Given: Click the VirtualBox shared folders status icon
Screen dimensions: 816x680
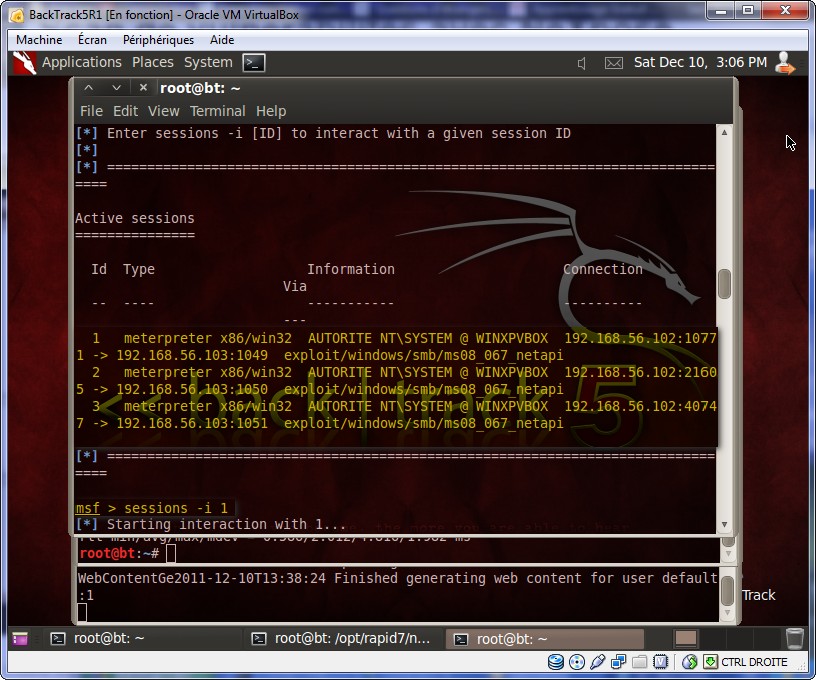Looking at the screenshot, I should tap(640, 662).
